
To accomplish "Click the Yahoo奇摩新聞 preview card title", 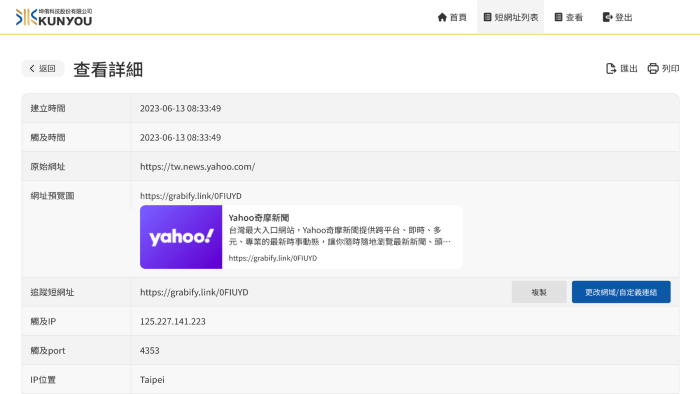I will point(259,218).
